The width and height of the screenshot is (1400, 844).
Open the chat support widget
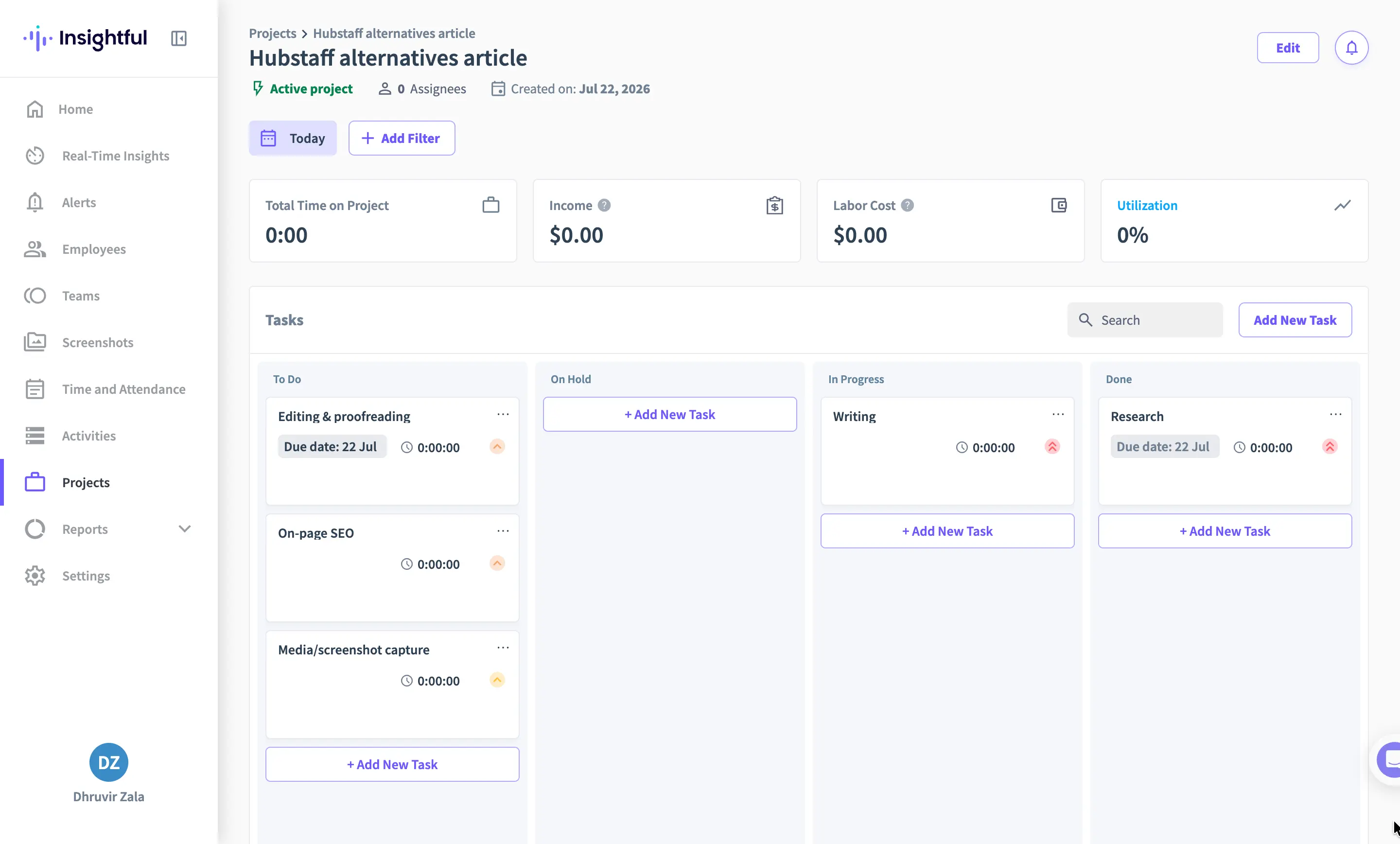(x=1389, y=760)
